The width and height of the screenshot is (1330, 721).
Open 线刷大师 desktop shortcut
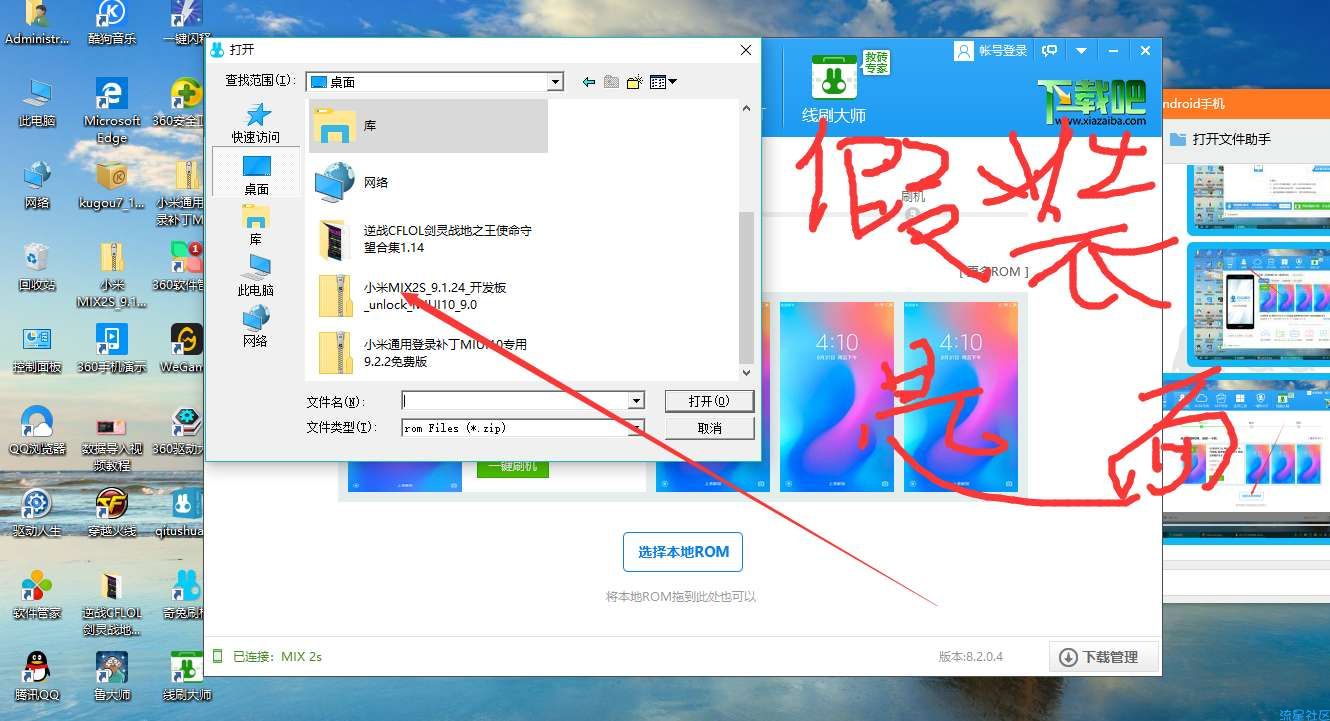(x=187, y=677)
